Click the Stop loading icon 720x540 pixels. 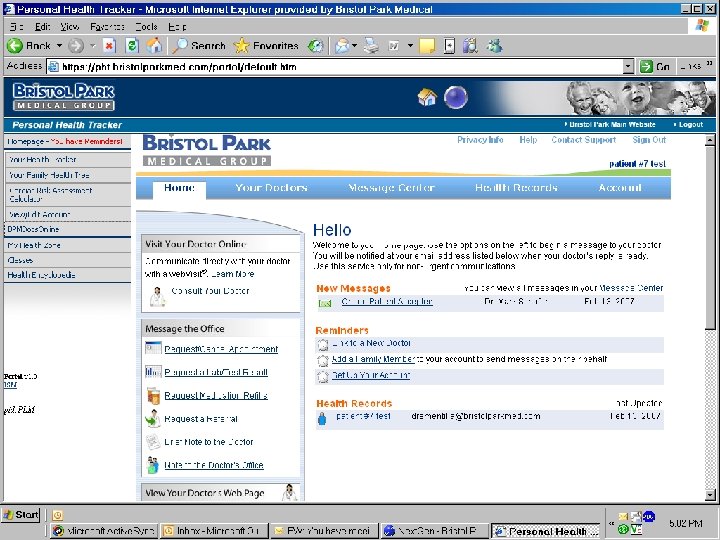click(109, 45)
